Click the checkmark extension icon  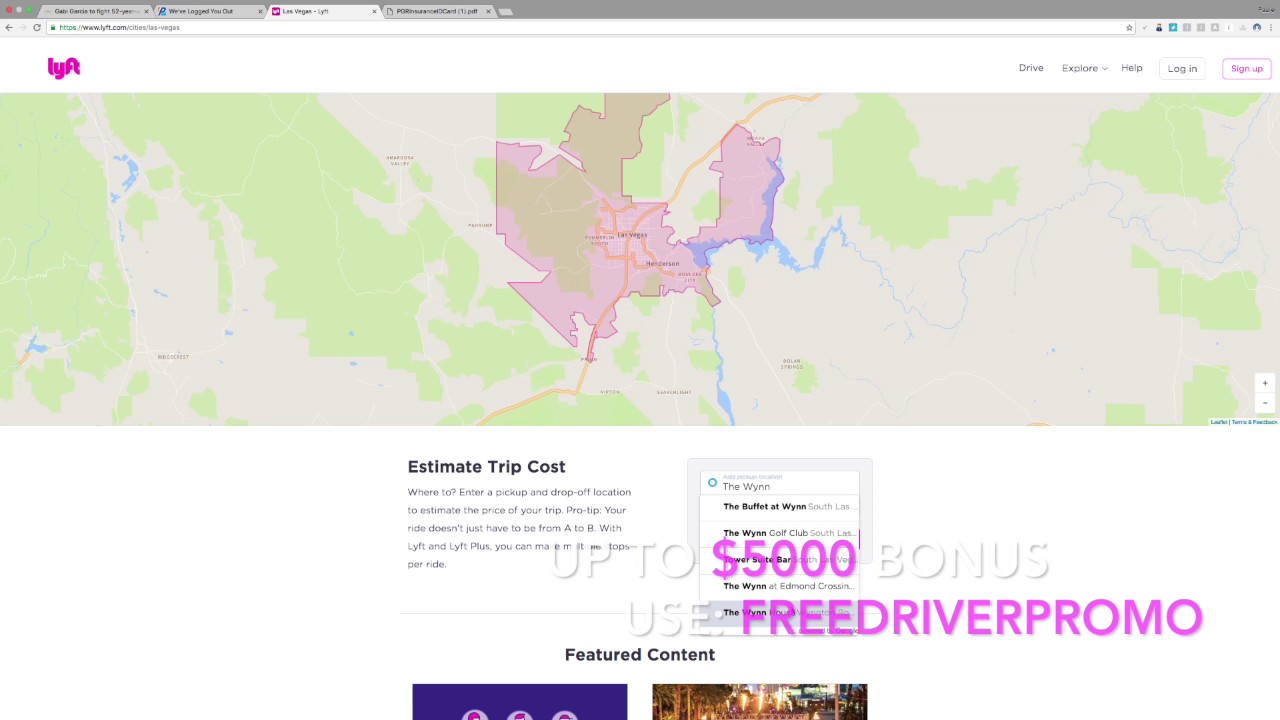tap(1145, 27)
